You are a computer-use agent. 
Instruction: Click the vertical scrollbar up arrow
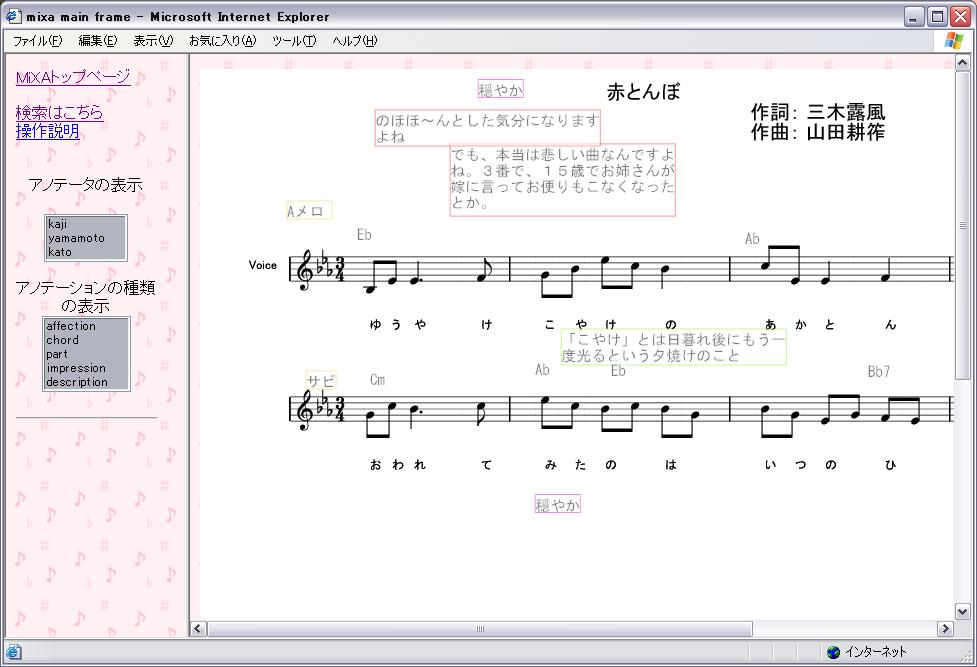(x=962, y=63)
